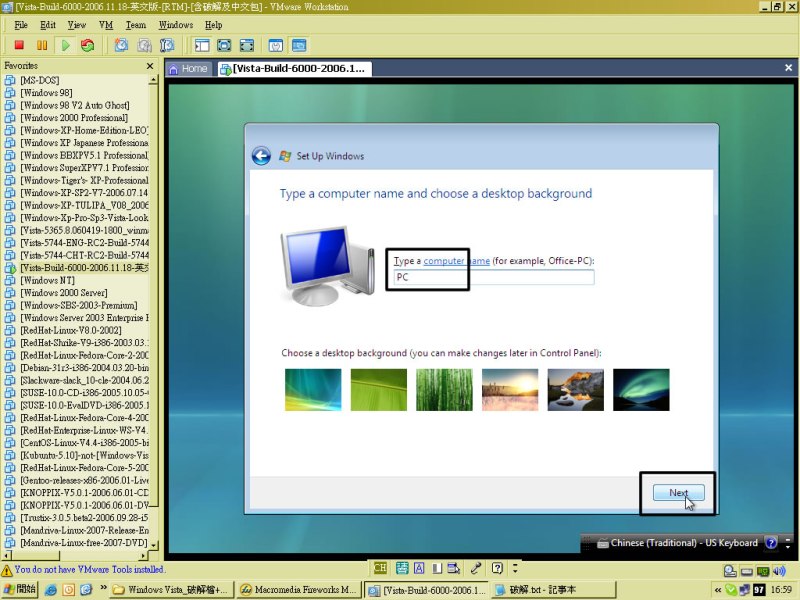Open the File menu
This screenshot has width=800, height=600.
point(21,25)
